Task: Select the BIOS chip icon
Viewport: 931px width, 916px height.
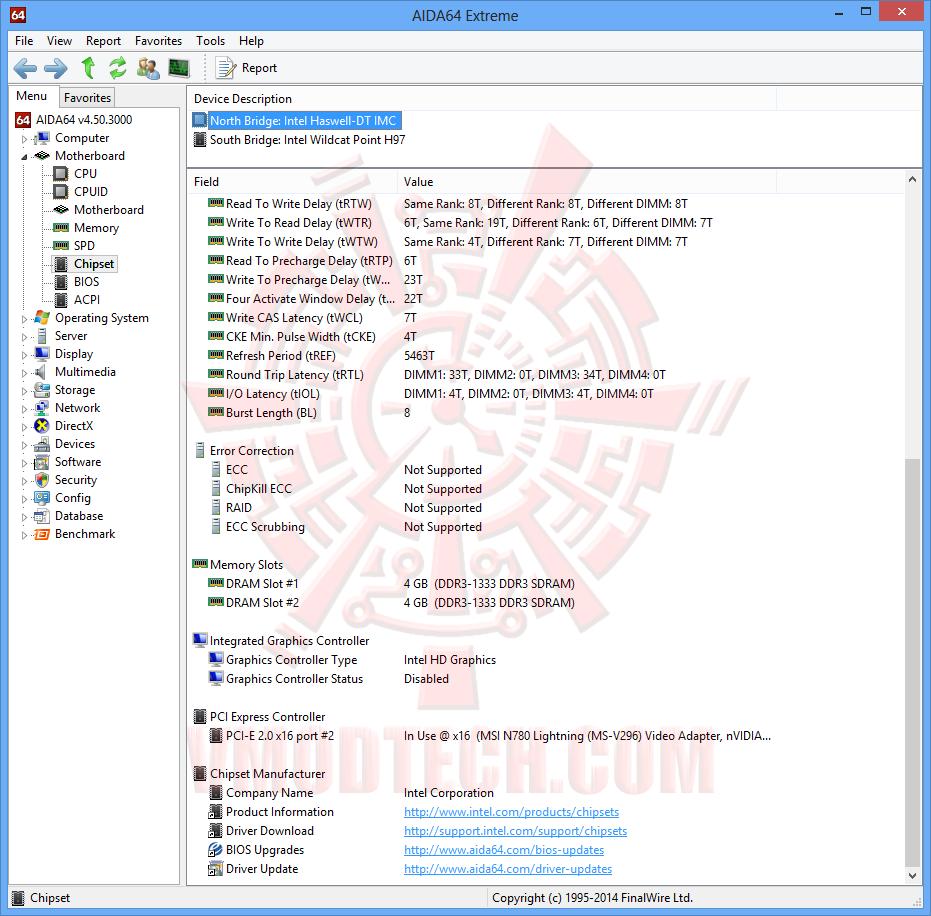Action: [61, 282]
